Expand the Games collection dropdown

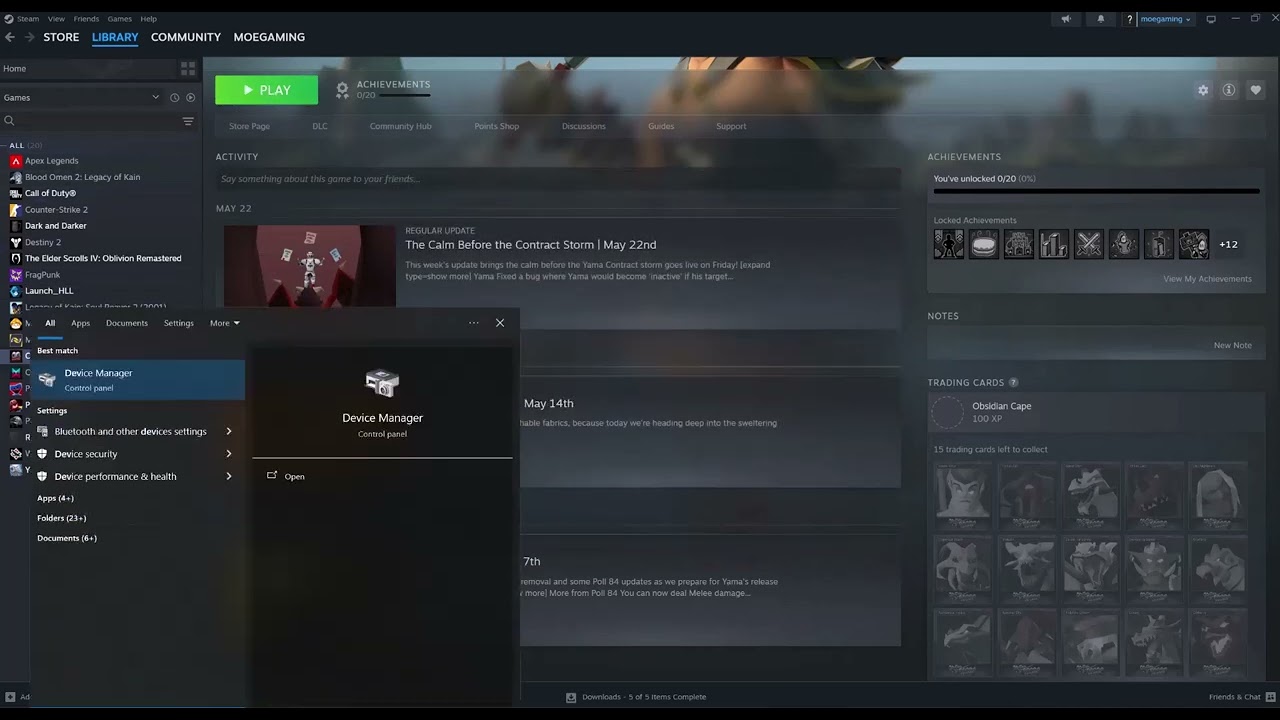point(155,98)
